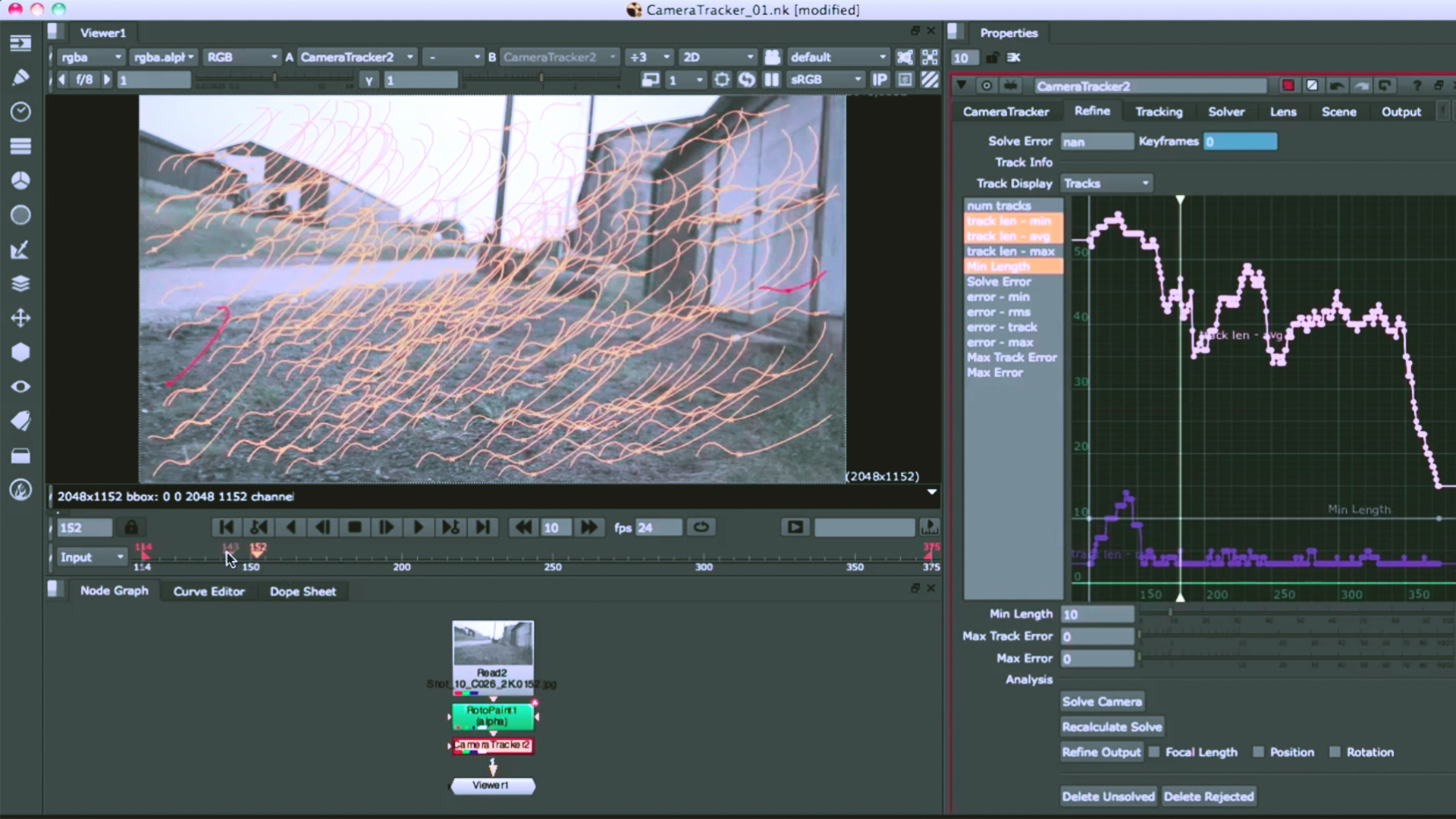
Task: Click the Tracking tab in Properties panel
Action: [x=1158, y=111]
